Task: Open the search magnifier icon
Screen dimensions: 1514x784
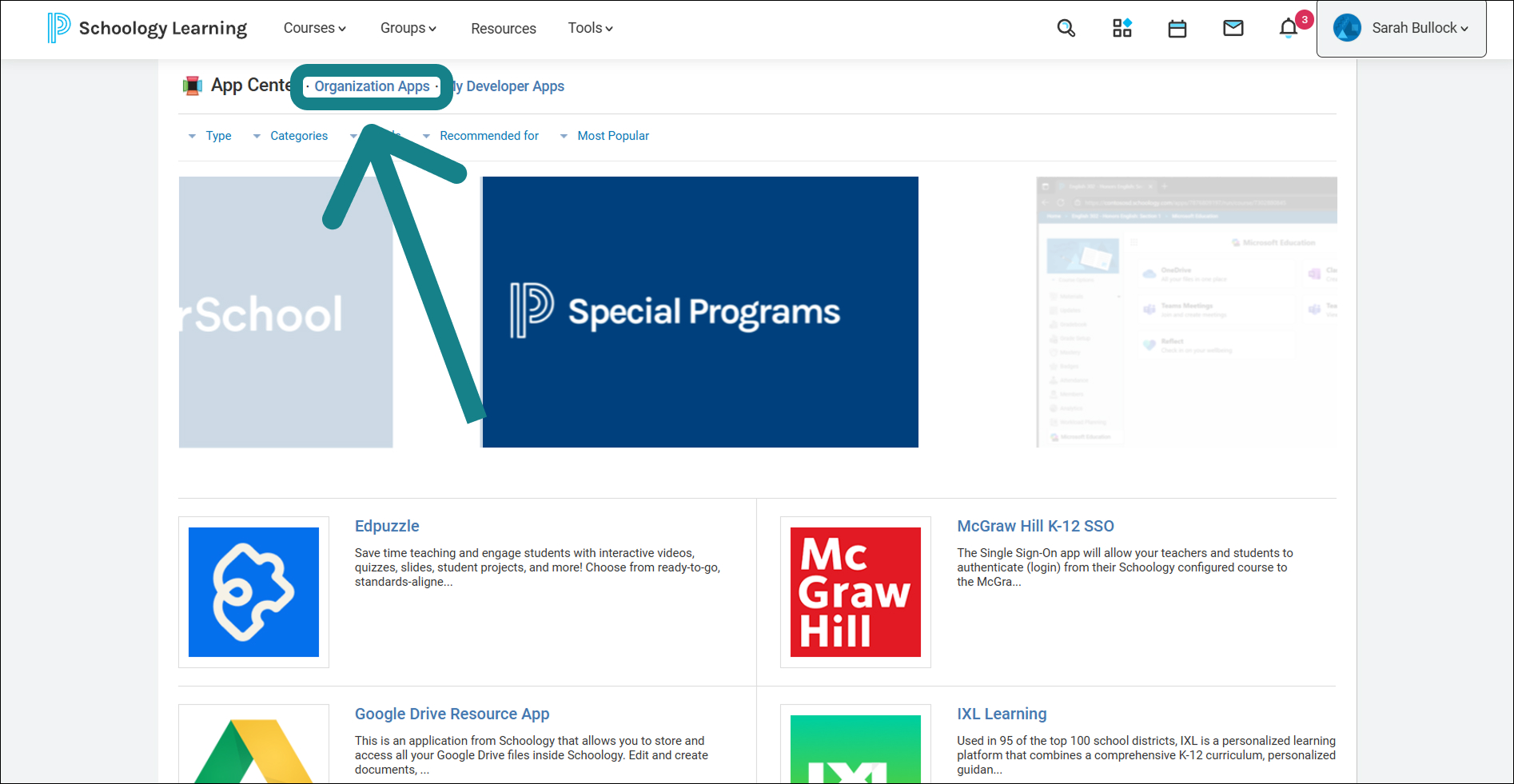Action: pyautogui.click(x=1066, y=29)
